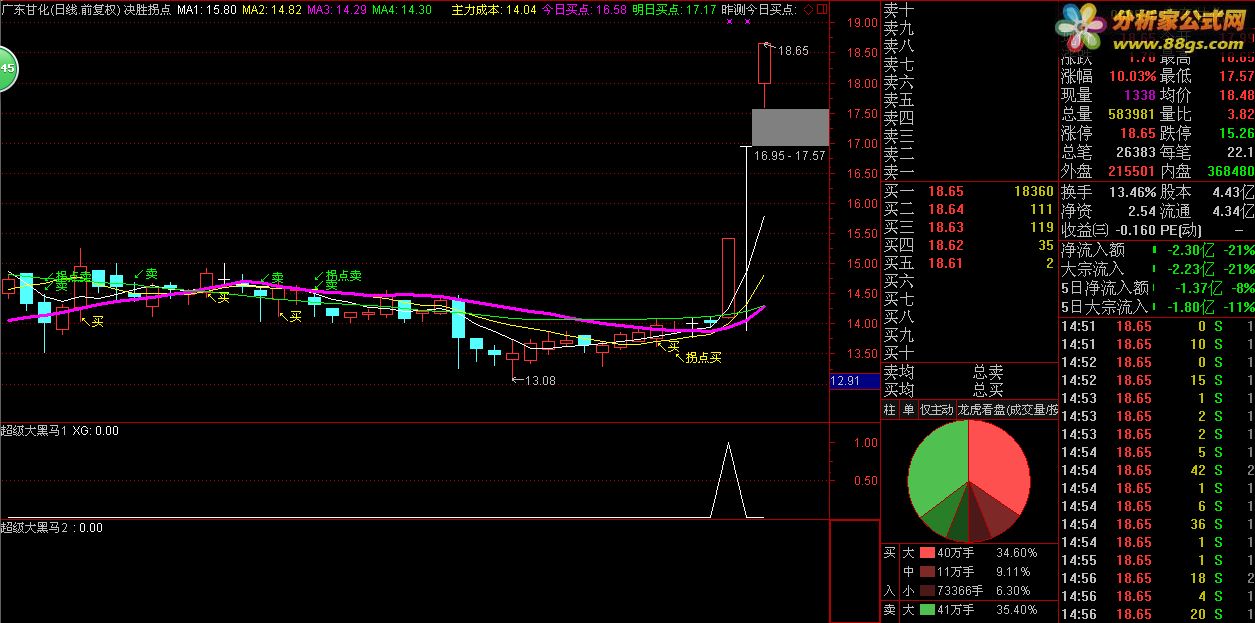Click the 14:54 trade row with volume 42
The image size is (1255, 623).
point(1157,471)
